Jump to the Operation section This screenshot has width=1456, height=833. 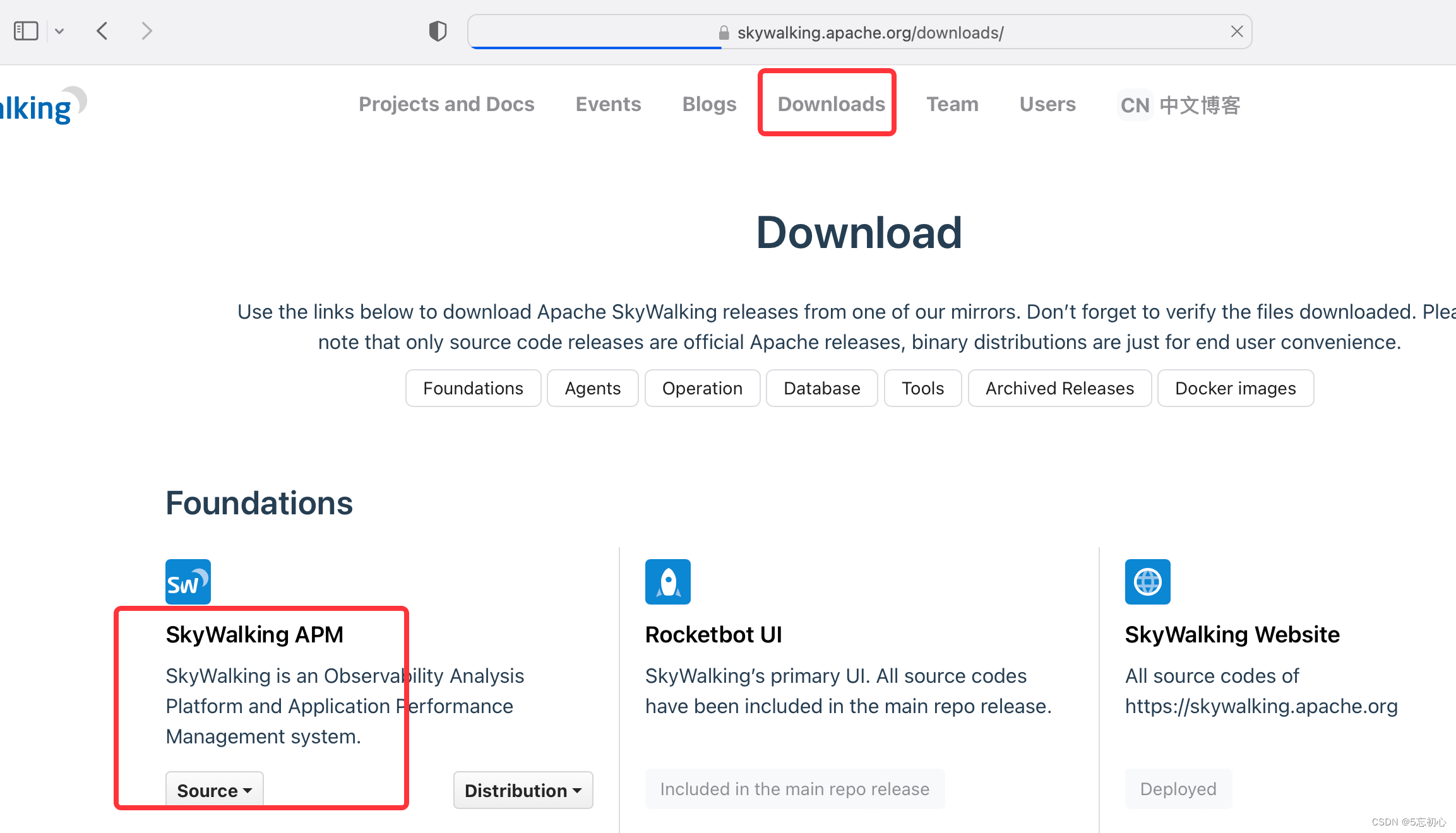click(x=702, y=388)
